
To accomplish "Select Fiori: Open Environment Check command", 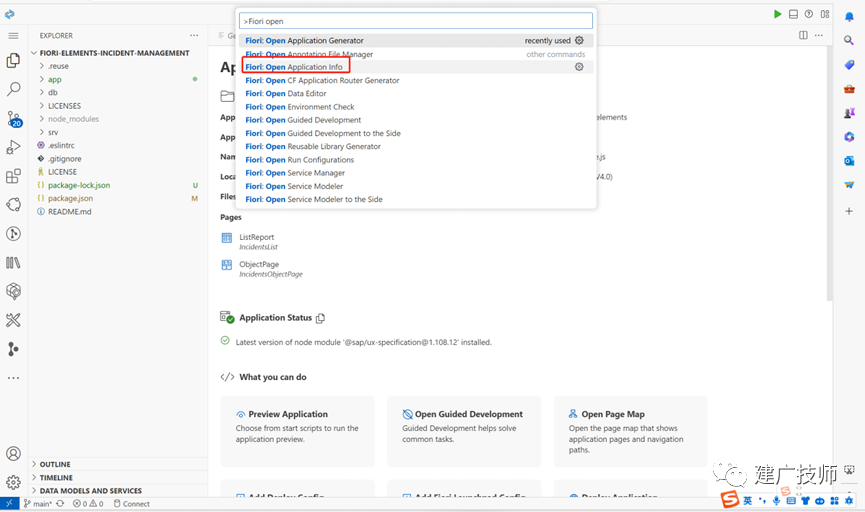I will pyautogui.click(x=416, y=106).
